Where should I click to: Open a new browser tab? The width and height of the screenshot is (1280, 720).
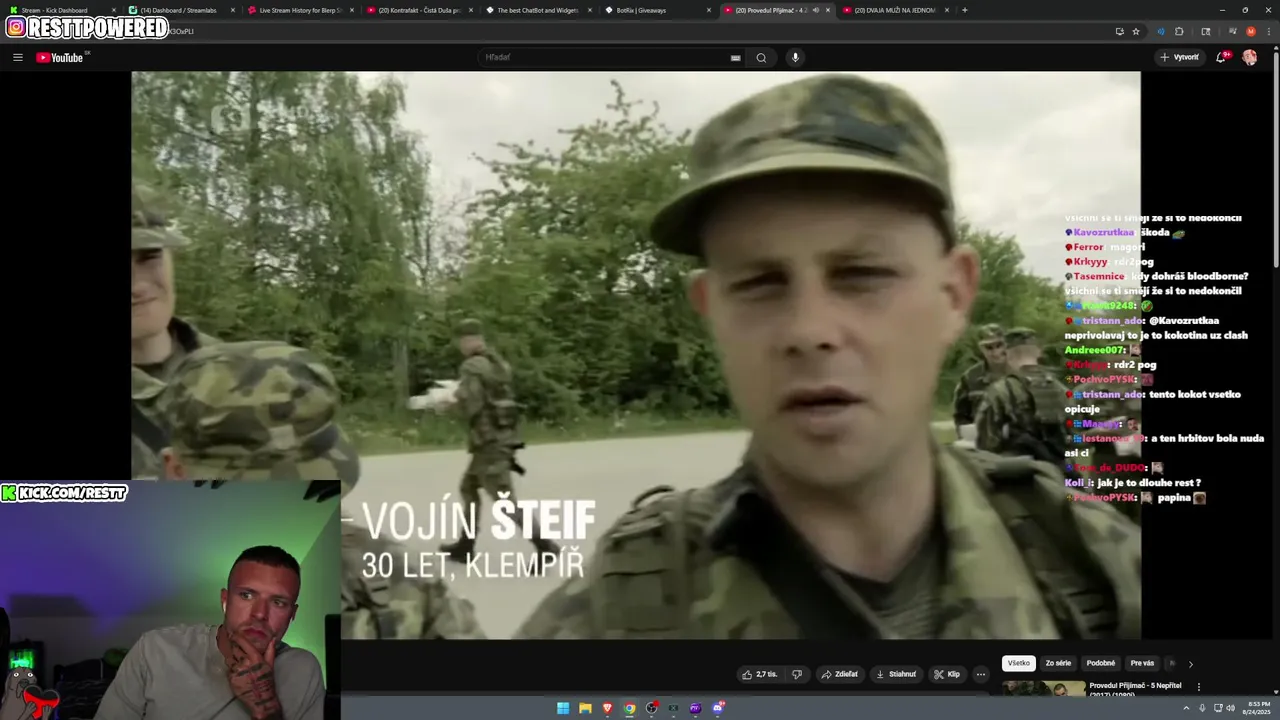964,10
